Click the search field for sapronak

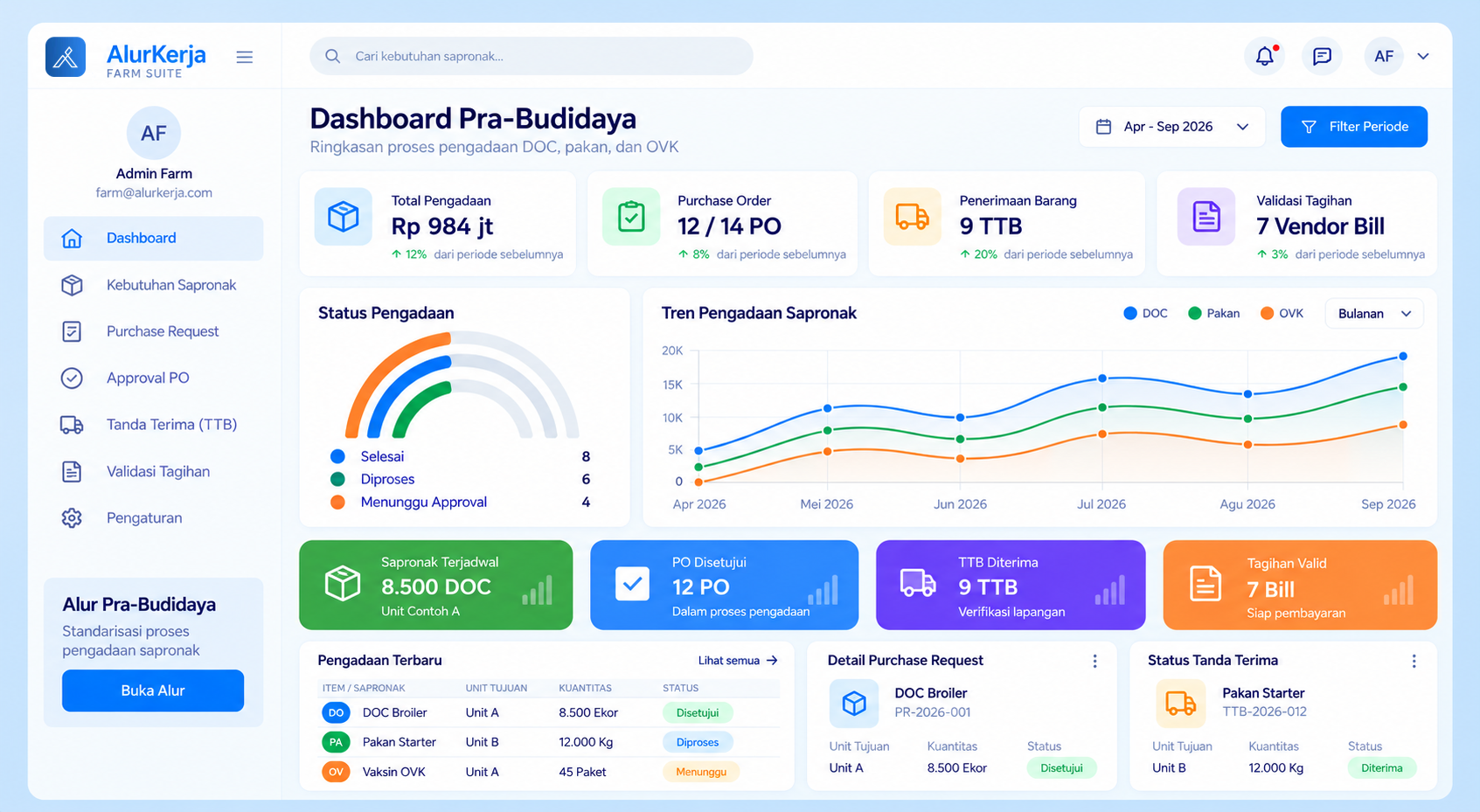coord(532,56)
